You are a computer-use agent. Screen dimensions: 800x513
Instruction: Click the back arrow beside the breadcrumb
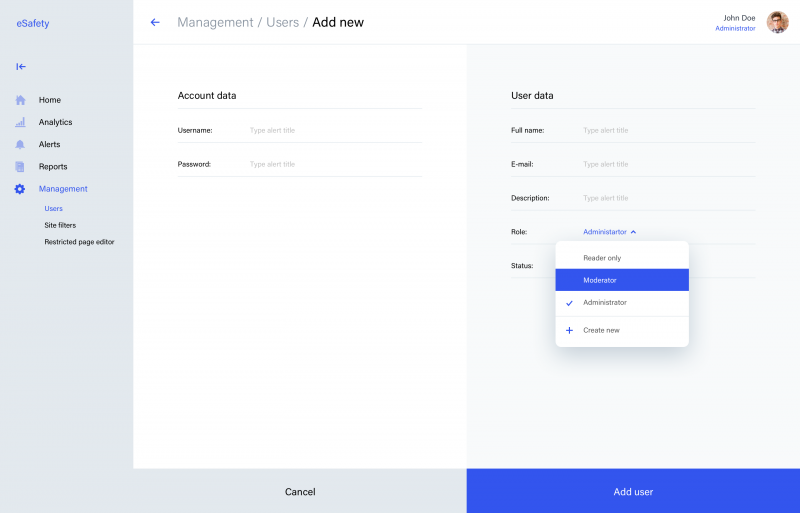(x=155, y=22)
